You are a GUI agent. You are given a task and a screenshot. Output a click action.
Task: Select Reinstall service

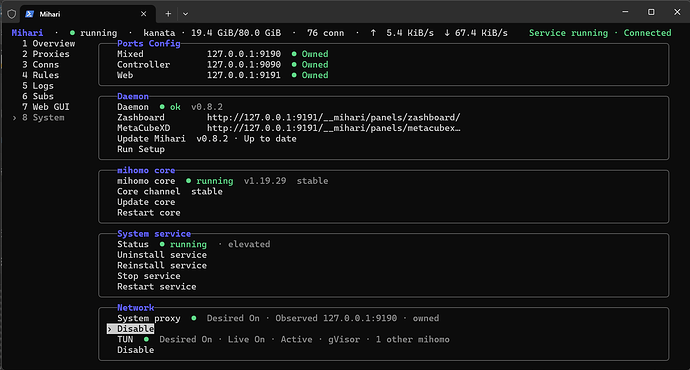pos(162,265)
